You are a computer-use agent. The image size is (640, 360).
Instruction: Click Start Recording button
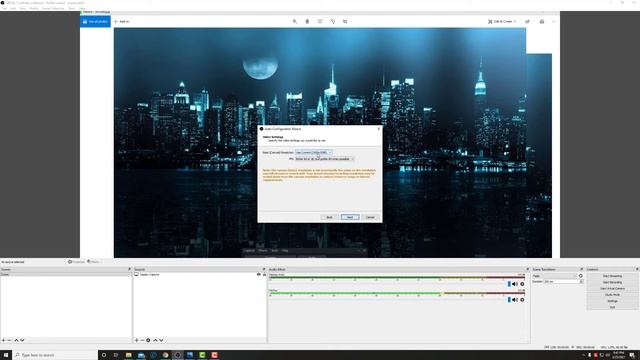tap(612, 282)
